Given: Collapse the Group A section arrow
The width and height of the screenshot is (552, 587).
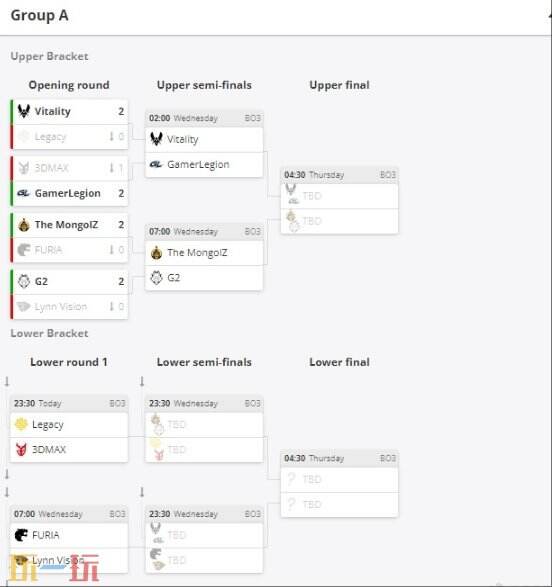Looking at the screenshot, I should point(550,15).
